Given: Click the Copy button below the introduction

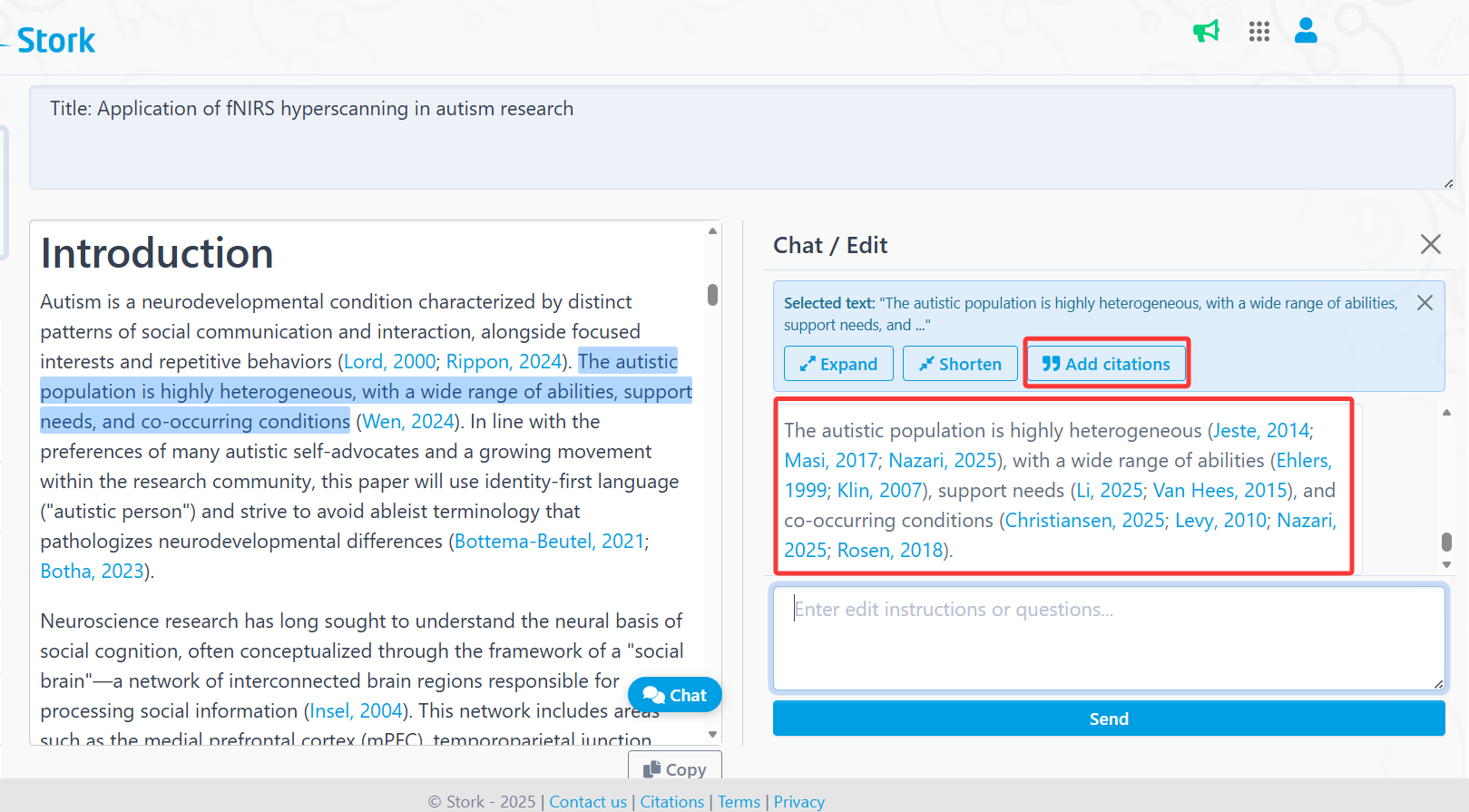Looking at the screenshot, I should pos(674,769).
